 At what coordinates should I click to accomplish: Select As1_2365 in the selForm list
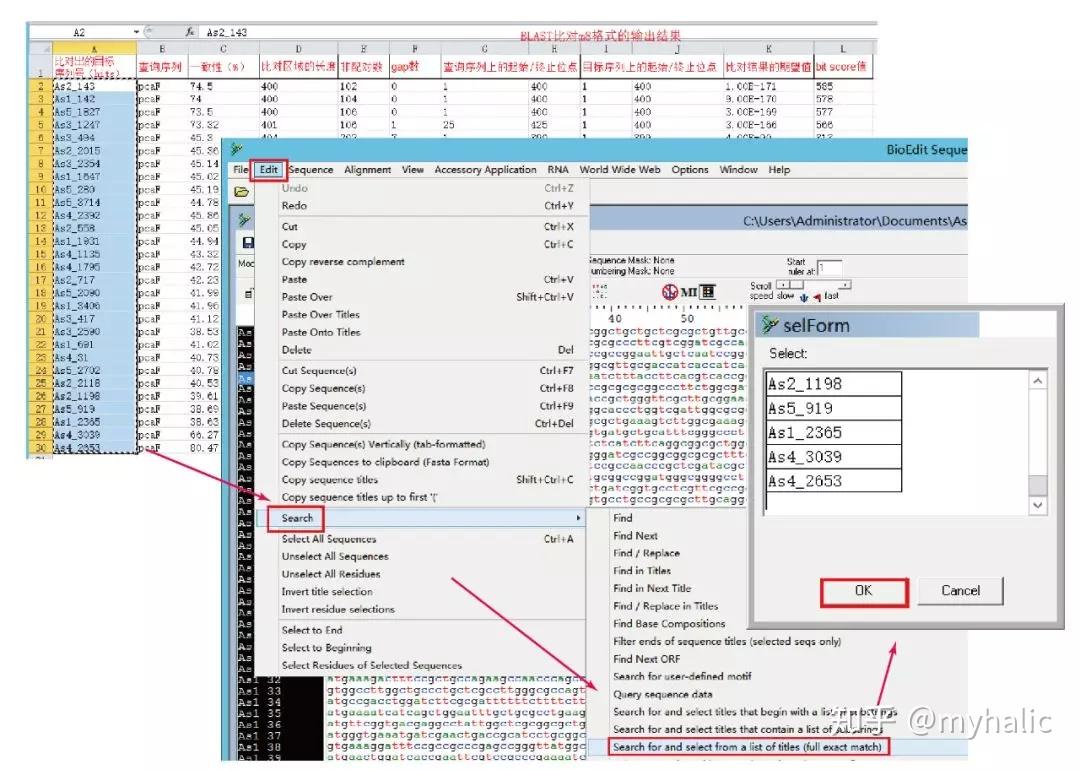(x=833, y=433)
